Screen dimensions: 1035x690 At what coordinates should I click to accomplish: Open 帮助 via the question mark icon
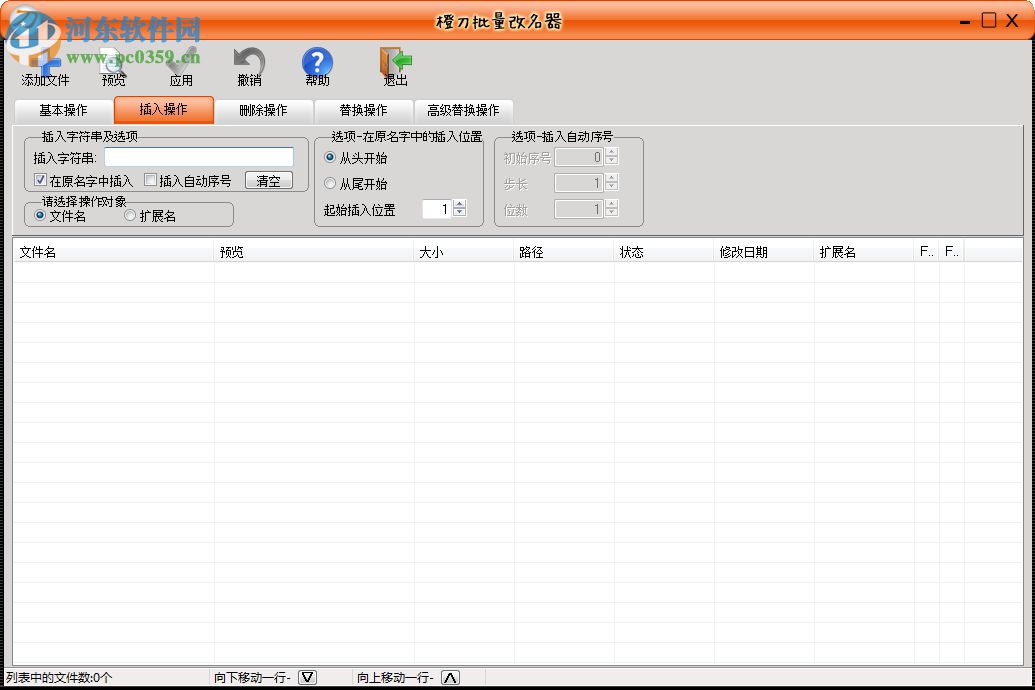317,60
